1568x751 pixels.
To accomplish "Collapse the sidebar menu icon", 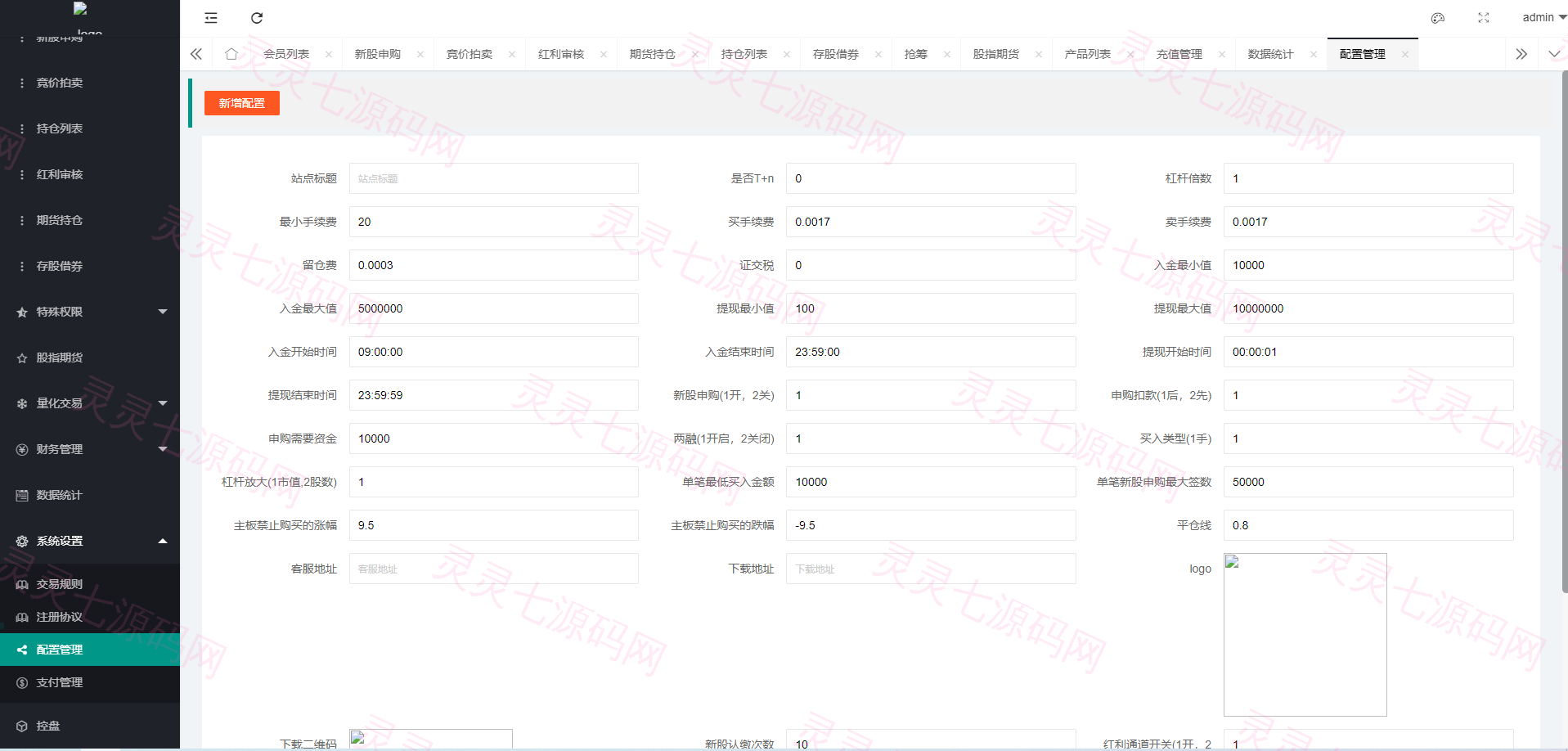I will click(211, 18).
